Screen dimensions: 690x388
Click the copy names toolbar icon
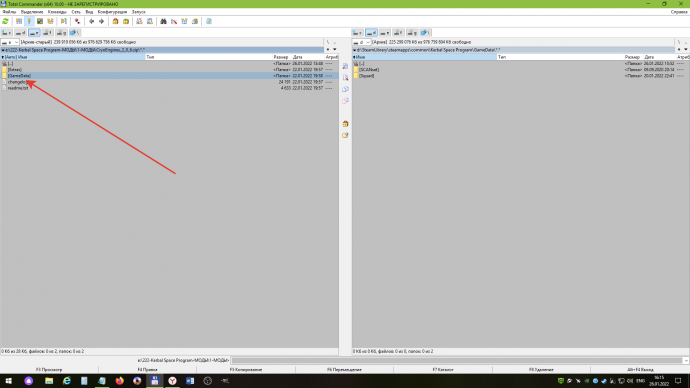click(195, 21)
